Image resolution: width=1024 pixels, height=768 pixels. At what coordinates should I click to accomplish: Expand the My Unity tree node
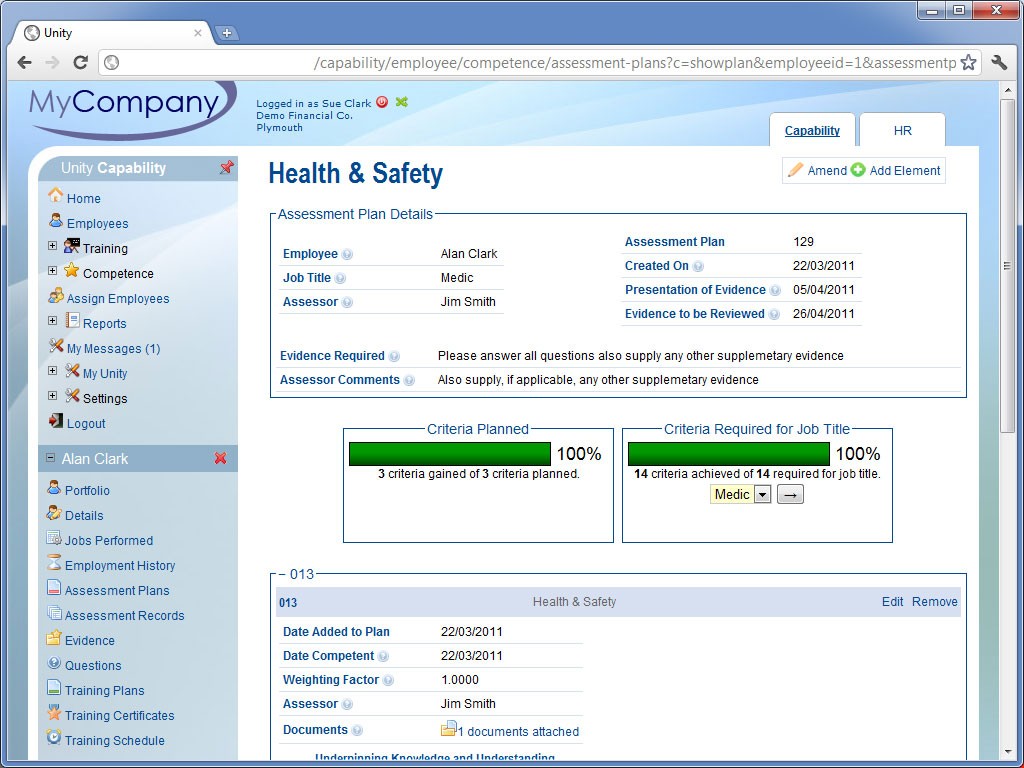pos(52,371)
